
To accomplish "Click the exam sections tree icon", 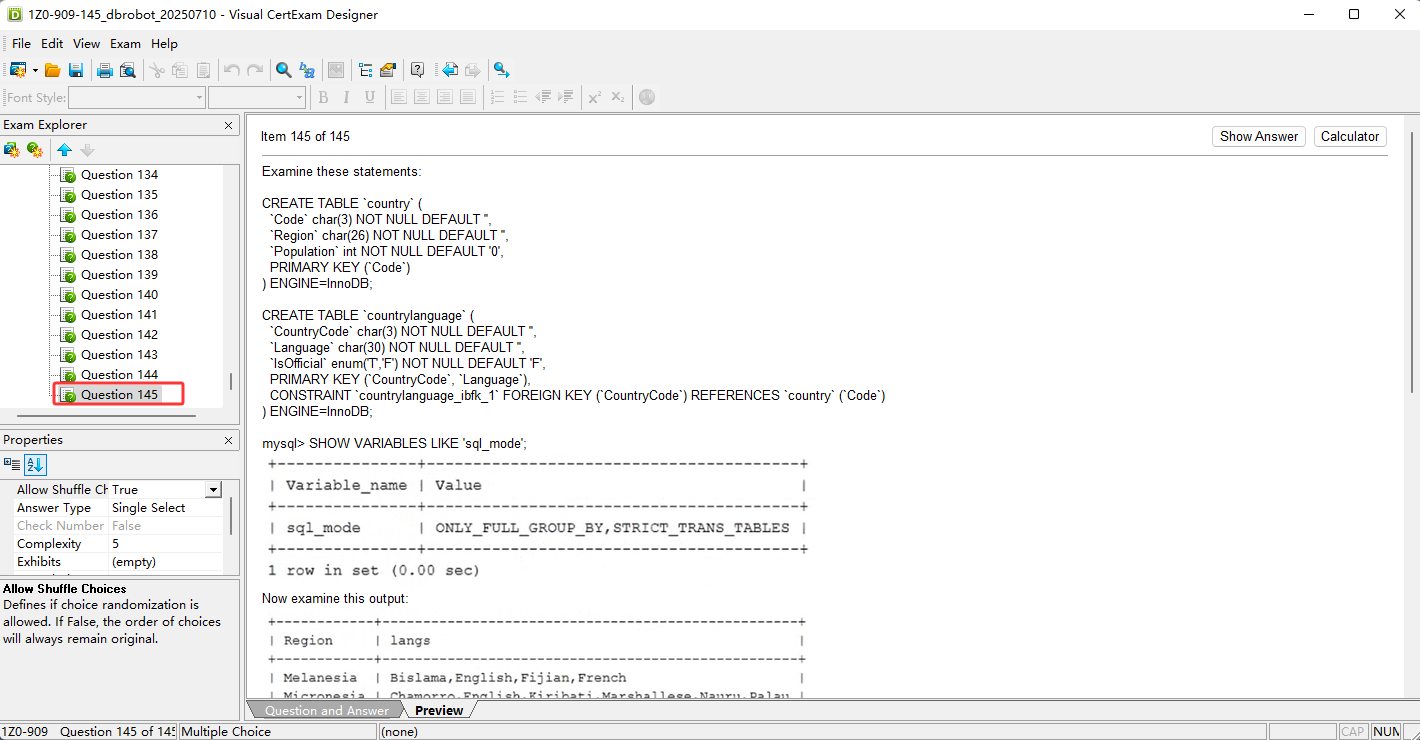I will click(x=365, y=70).
